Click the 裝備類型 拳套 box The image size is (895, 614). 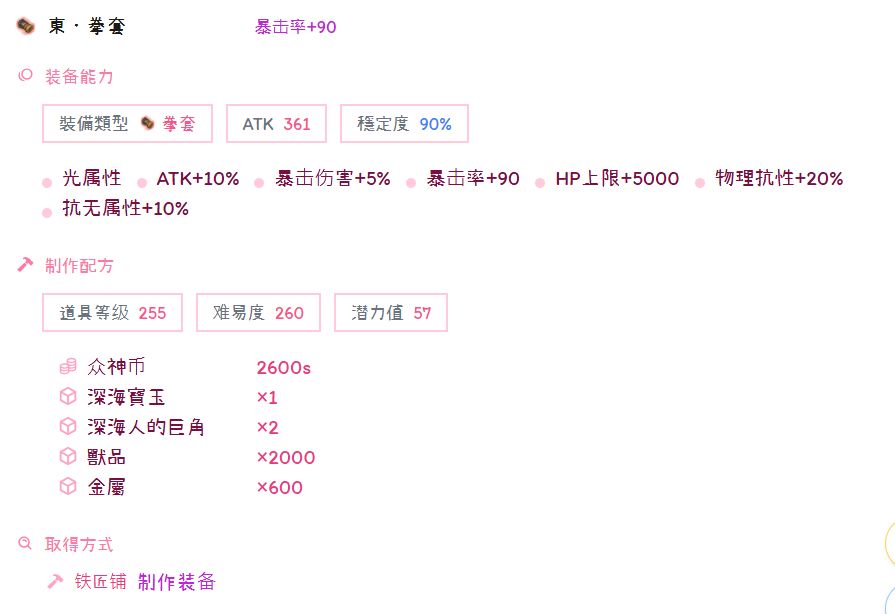click(128, 124)
